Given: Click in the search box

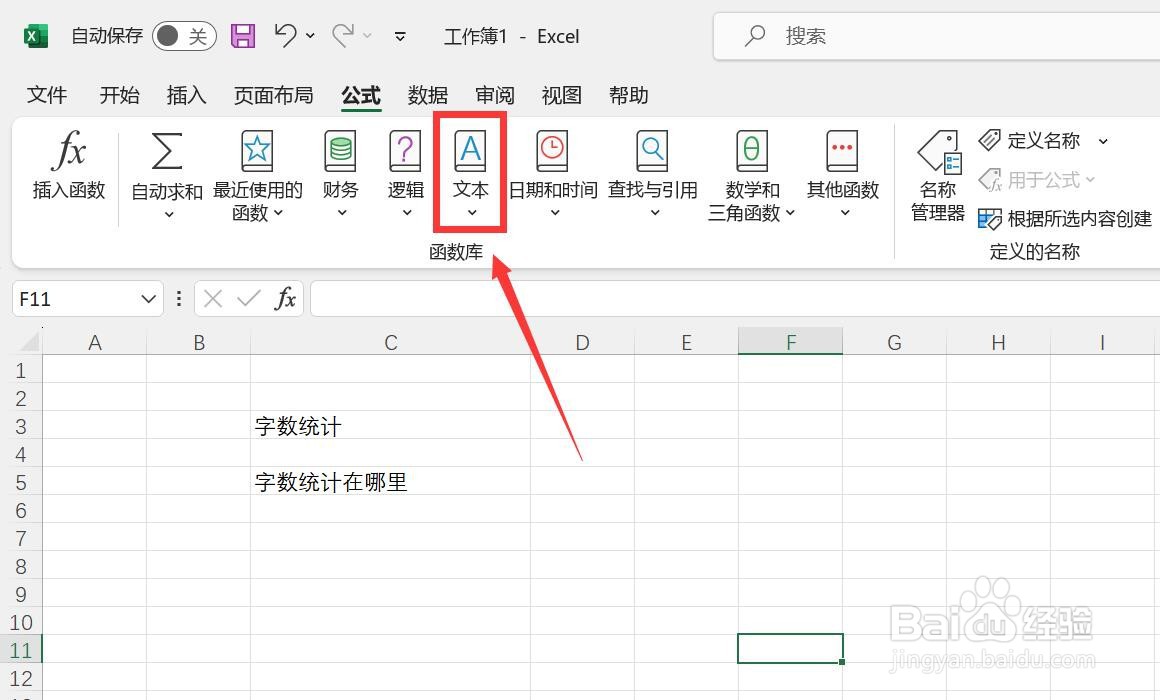Looking at the screenshot, I should 937,36.
